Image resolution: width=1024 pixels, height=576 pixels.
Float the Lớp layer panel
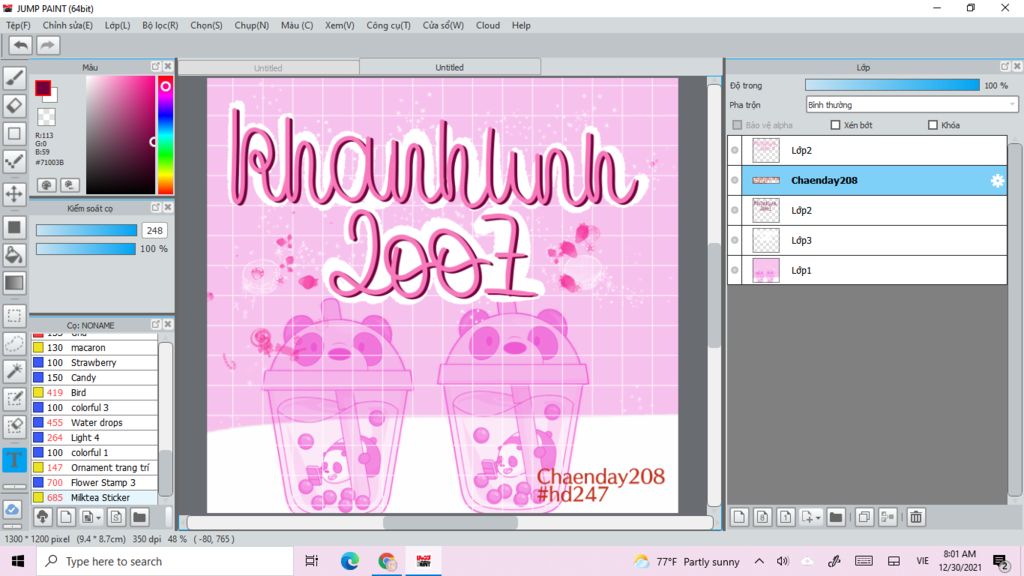[1004, 67]
